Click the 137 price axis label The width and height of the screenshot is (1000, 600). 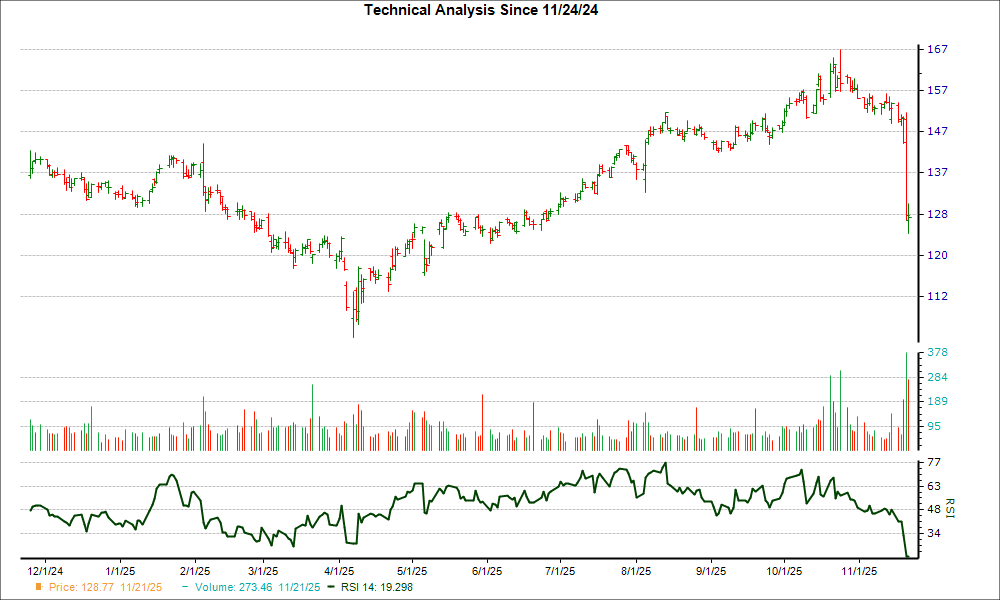(937, 172)
